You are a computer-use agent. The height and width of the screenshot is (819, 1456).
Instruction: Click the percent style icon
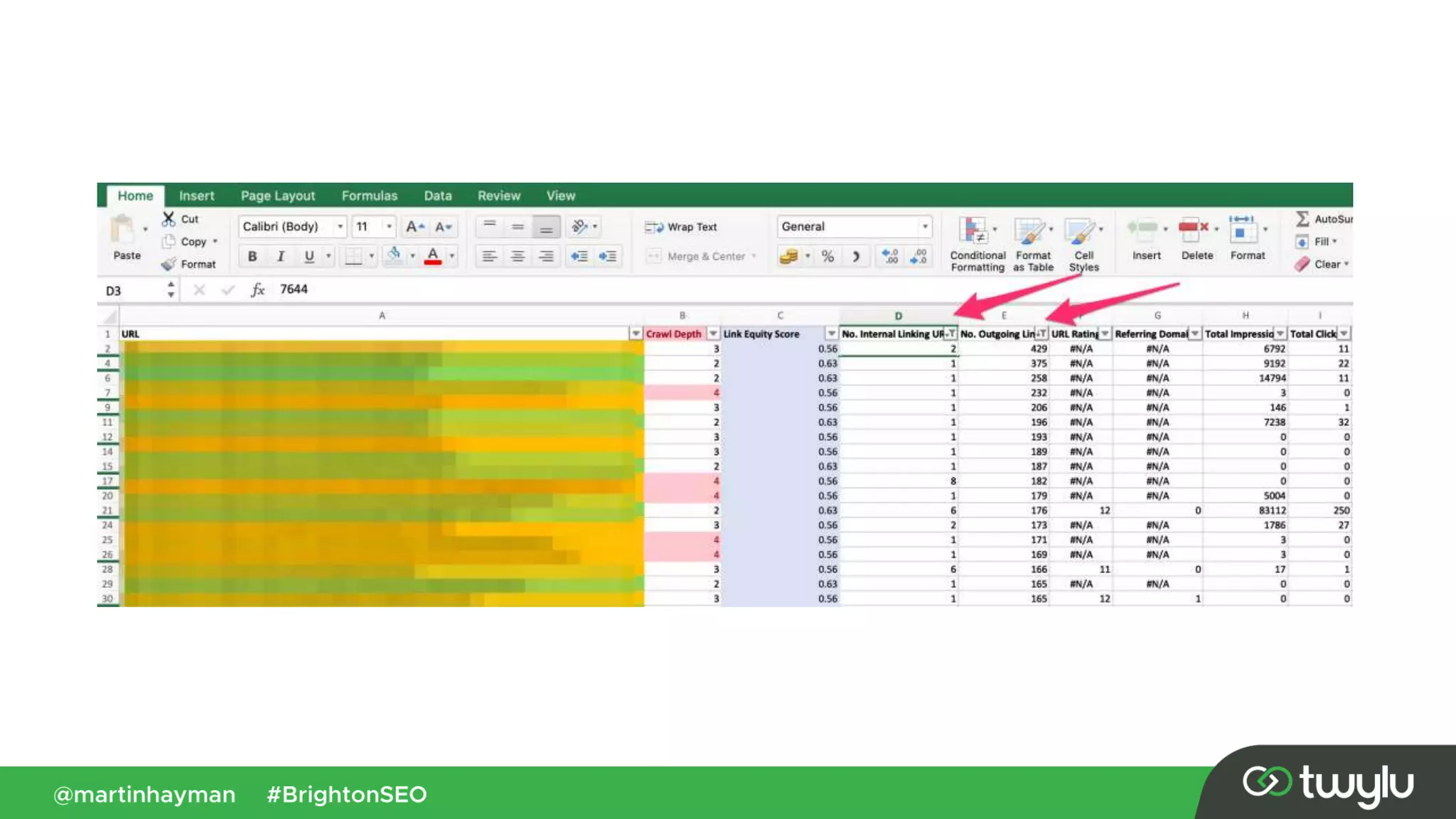point(828,256)
